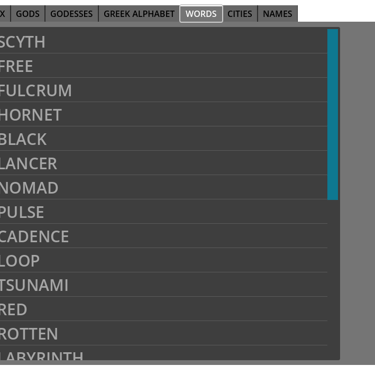Image resolution: width=375 pixels, height=375 pixels.
Task: Choose the LOOP entry
Action: click(x=163, y=260)
